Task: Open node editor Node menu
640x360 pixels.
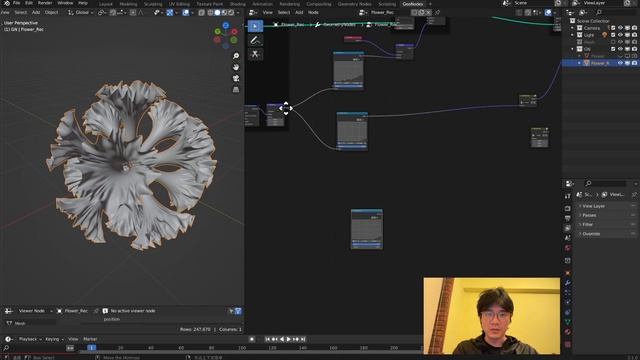Action: pyautogui.click(x=313, y=13)
